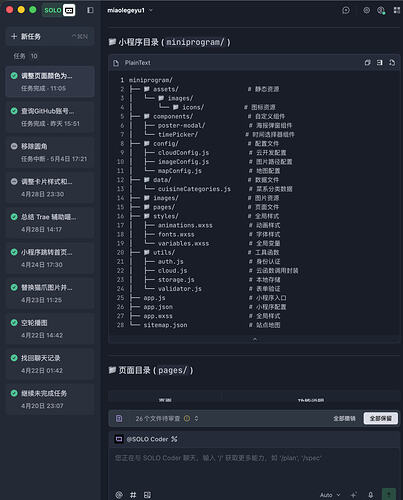Click the animations.wxss line in code

(185, 225)
